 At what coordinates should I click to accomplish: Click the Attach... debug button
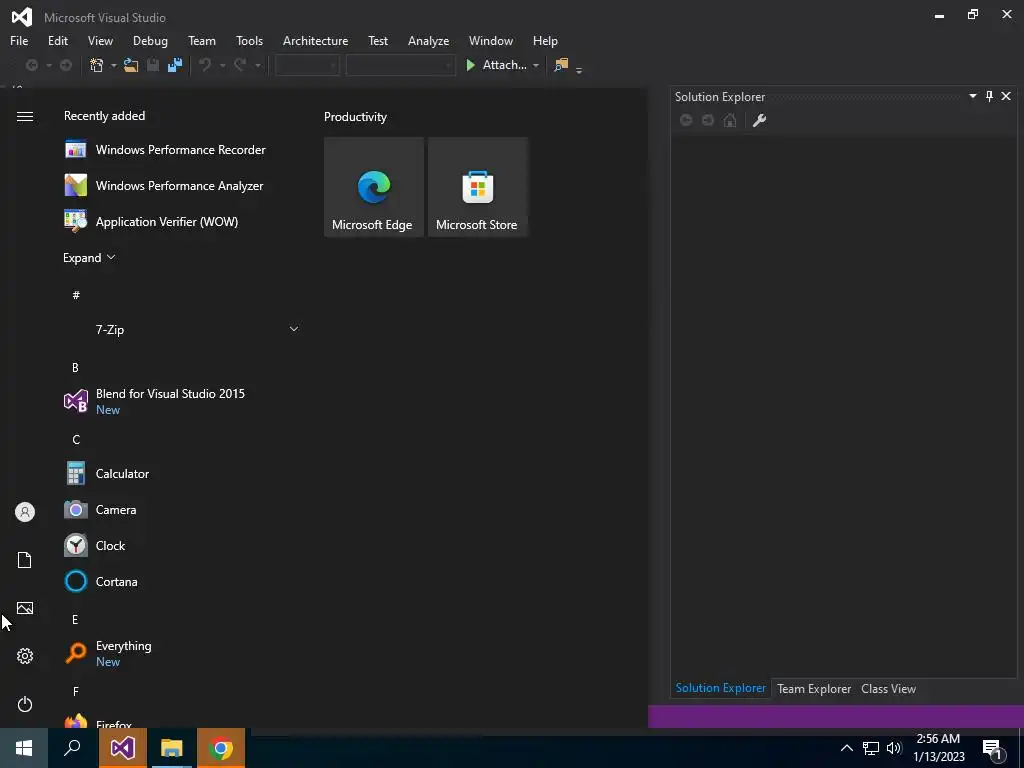pyautogui.click(x=496, y=65)
